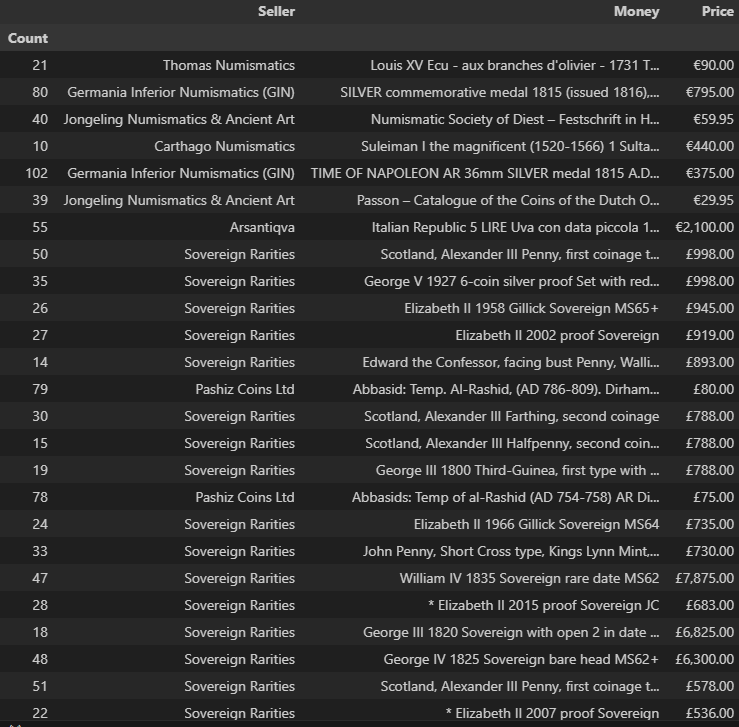
Task: Select the Numismatic Society of Diest cell
Action: coord(515,119)
